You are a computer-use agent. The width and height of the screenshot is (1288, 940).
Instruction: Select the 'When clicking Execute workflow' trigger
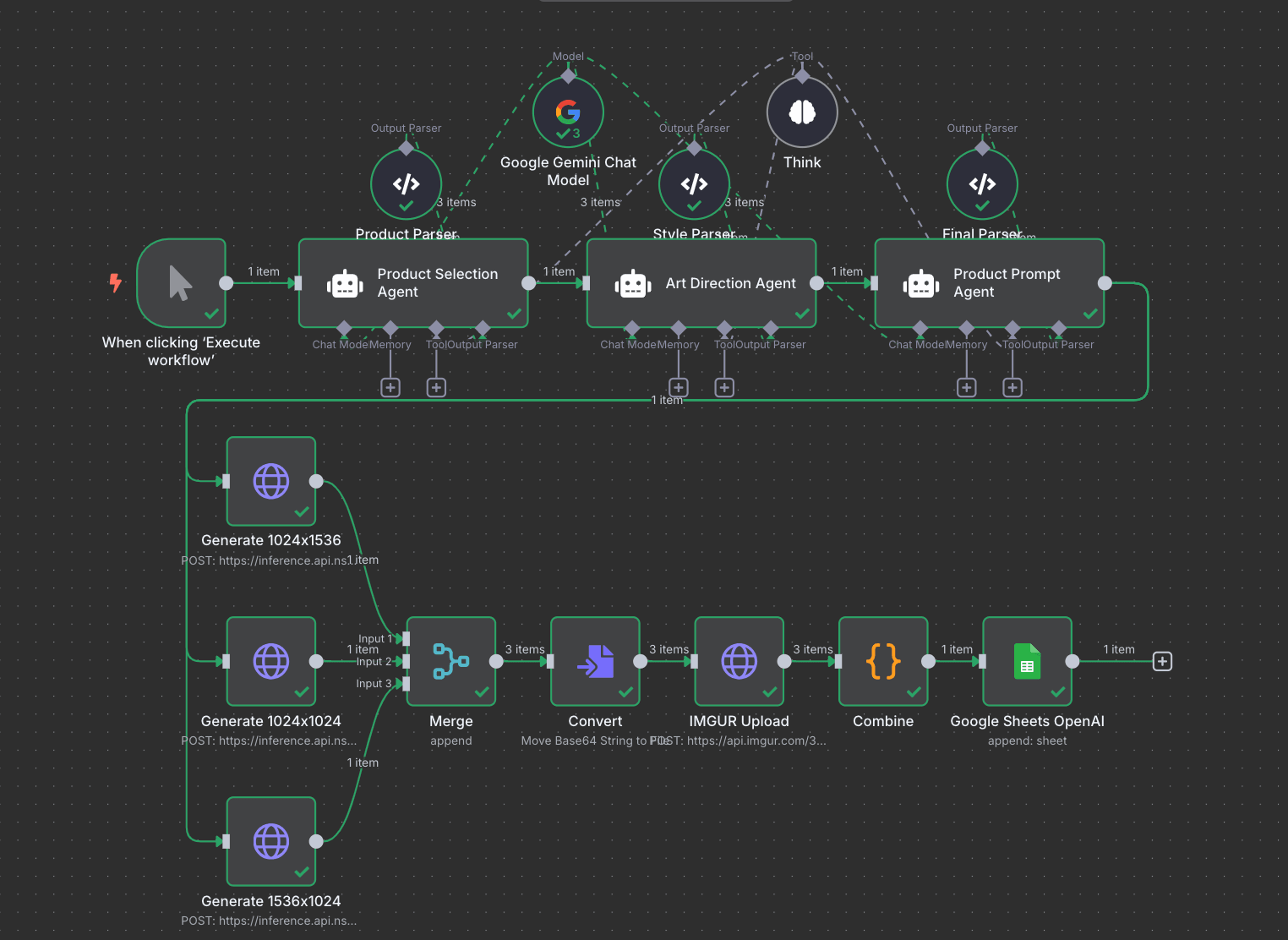pos(181,283)
